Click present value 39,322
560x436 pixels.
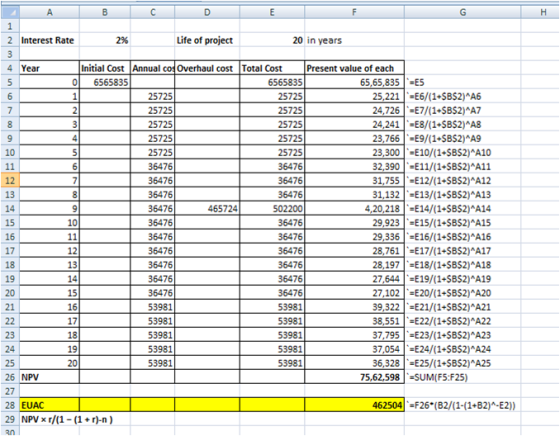354,307
